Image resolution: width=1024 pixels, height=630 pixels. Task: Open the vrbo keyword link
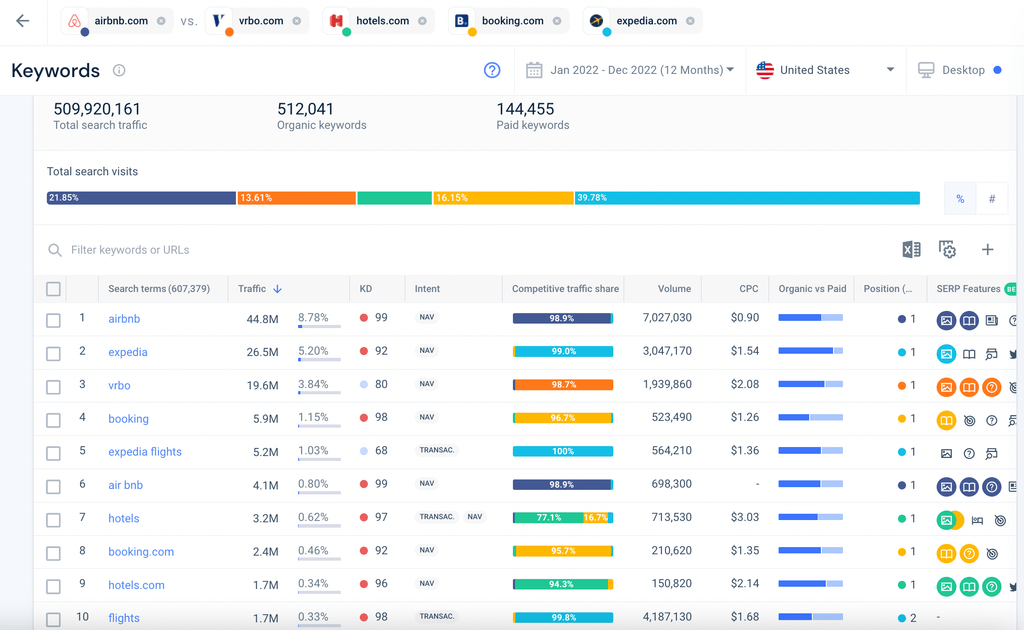tap(120, 385)
